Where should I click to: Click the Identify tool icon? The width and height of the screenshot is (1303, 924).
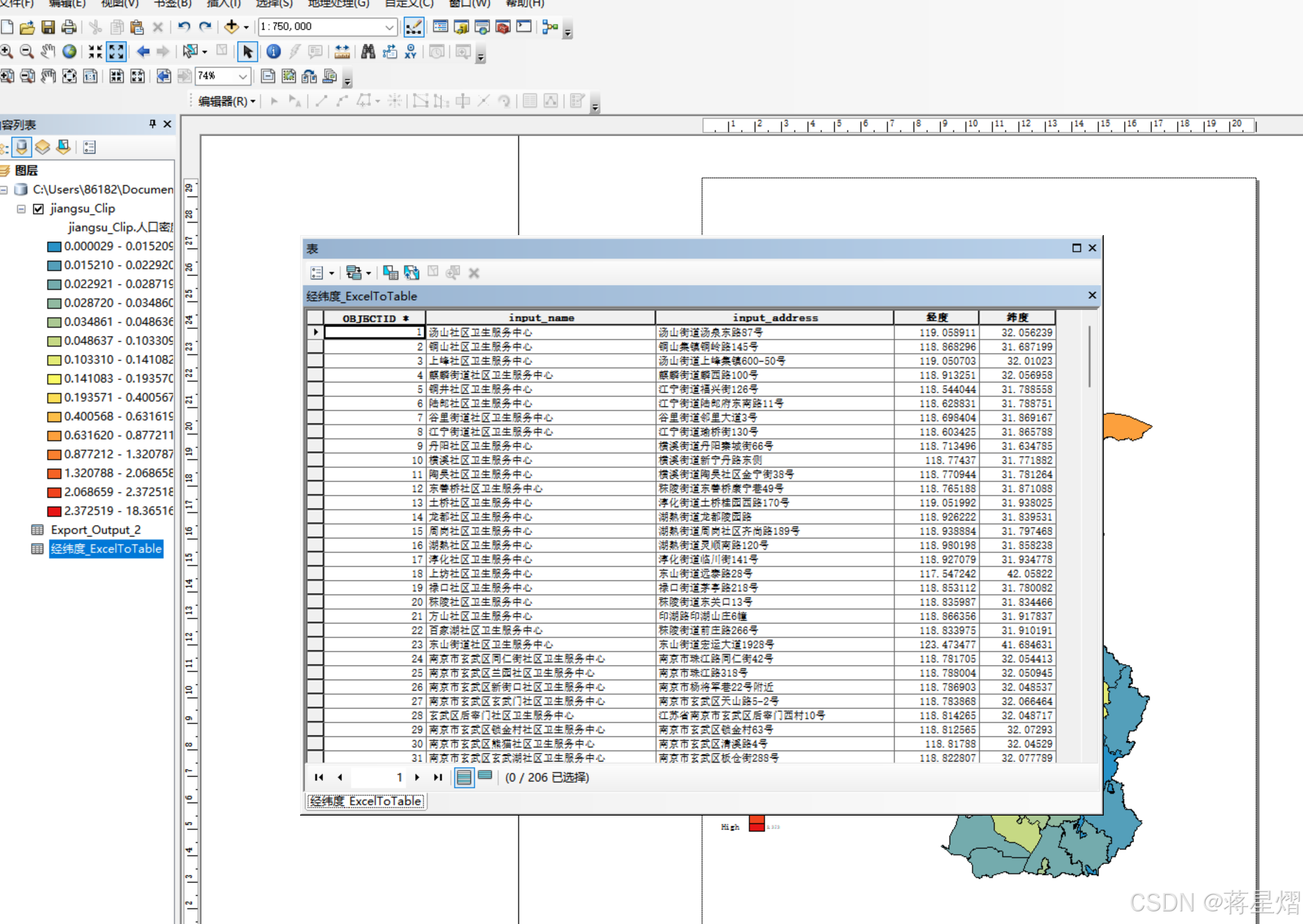274,52
